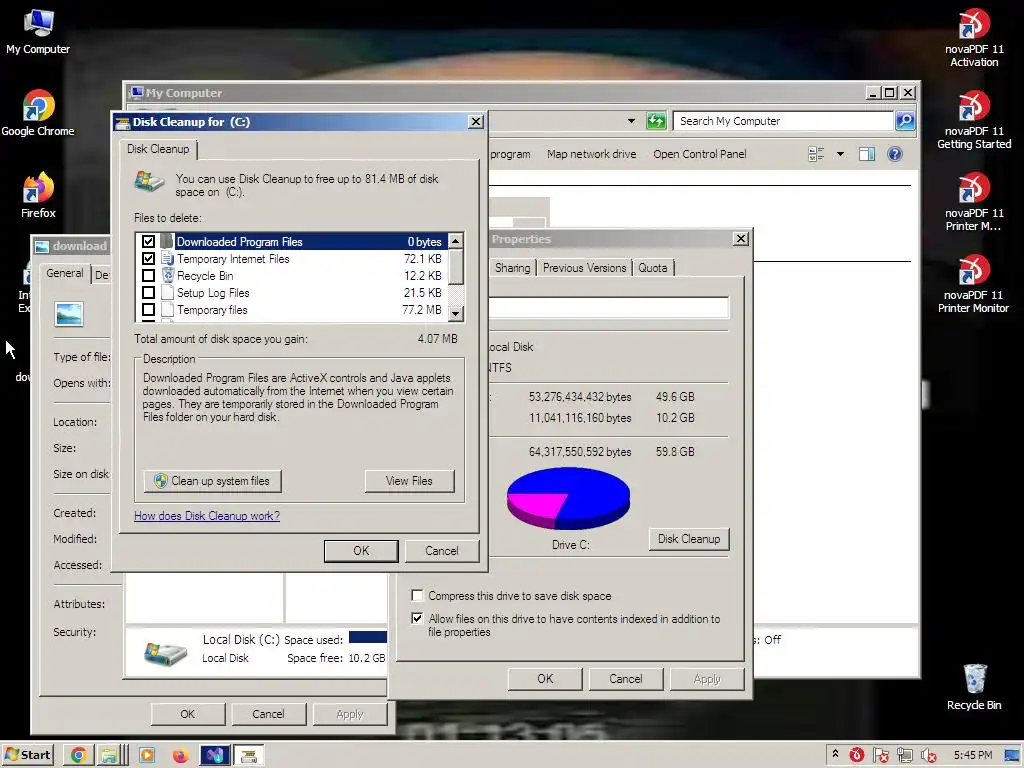Click the drive label text field in Properties
This screenshot has width=1024, height=768.
tap(609, 308)
